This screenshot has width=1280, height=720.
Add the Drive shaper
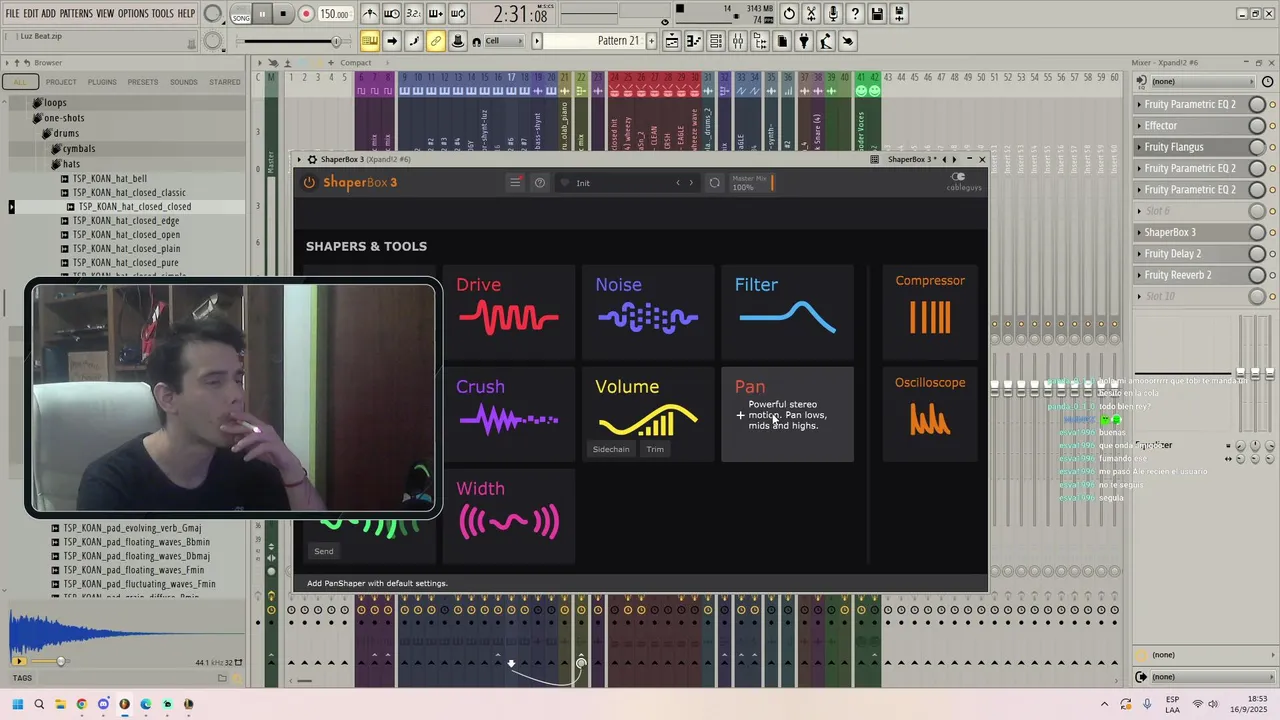point(509,312)
